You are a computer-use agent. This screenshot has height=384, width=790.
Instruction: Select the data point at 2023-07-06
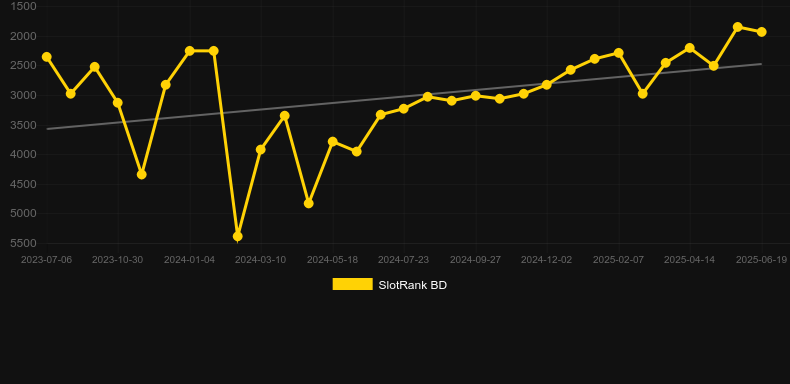[47, 57]
